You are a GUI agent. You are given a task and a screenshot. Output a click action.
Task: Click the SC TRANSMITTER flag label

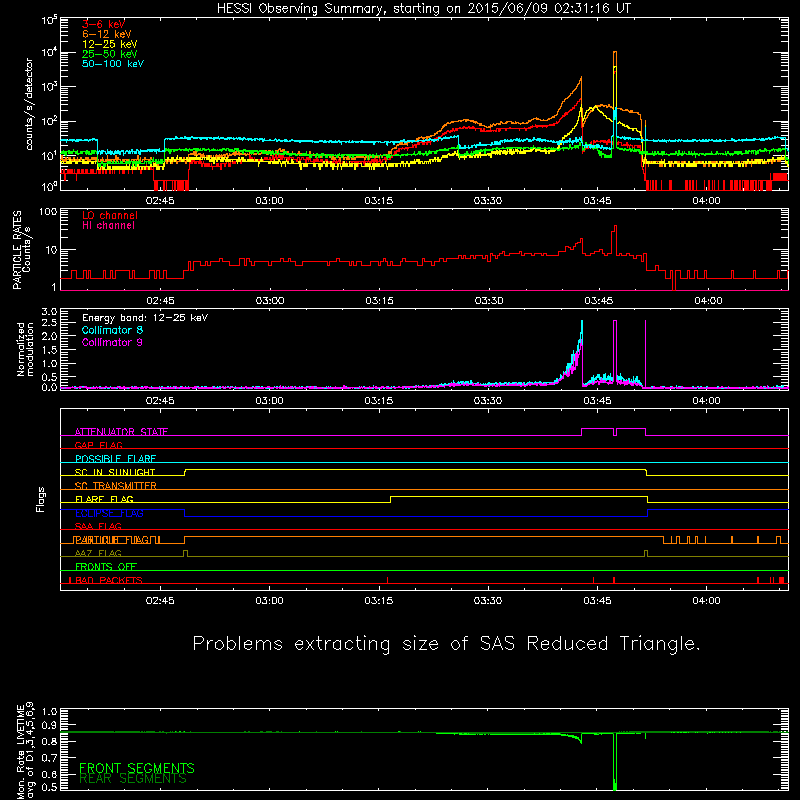coord(116,485)
